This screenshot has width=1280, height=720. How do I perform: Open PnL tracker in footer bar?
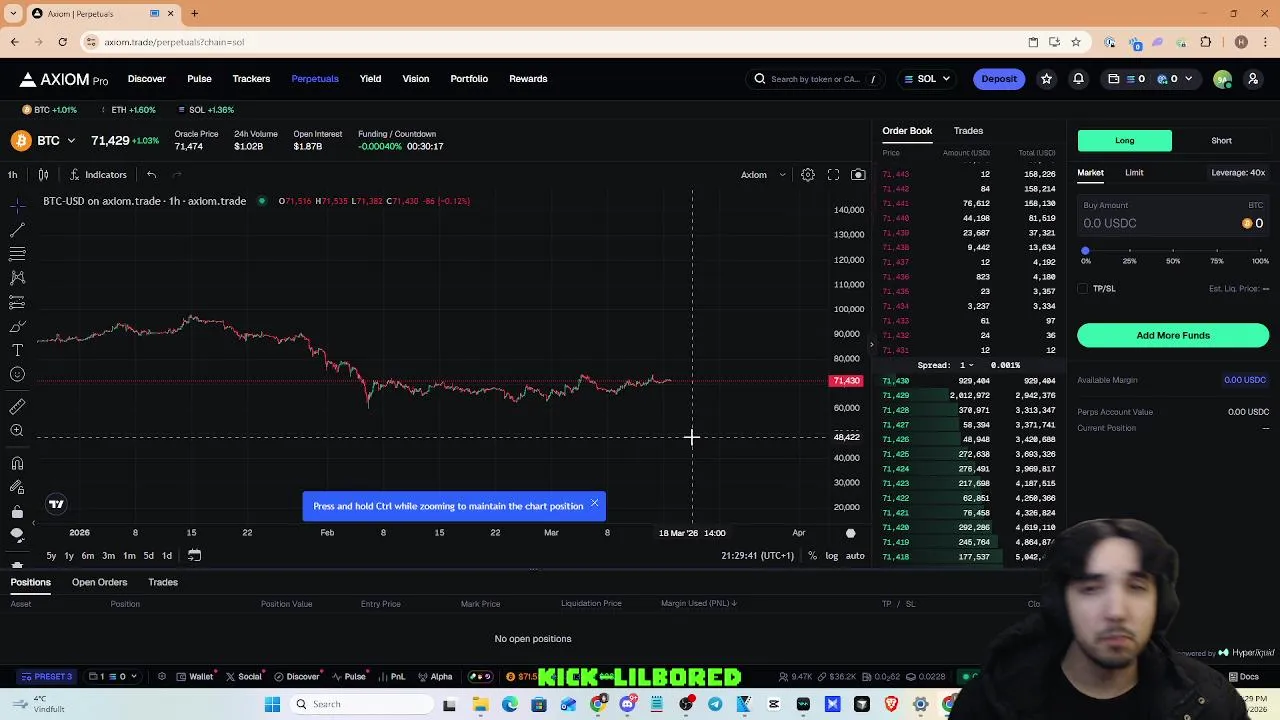(391, 677)
